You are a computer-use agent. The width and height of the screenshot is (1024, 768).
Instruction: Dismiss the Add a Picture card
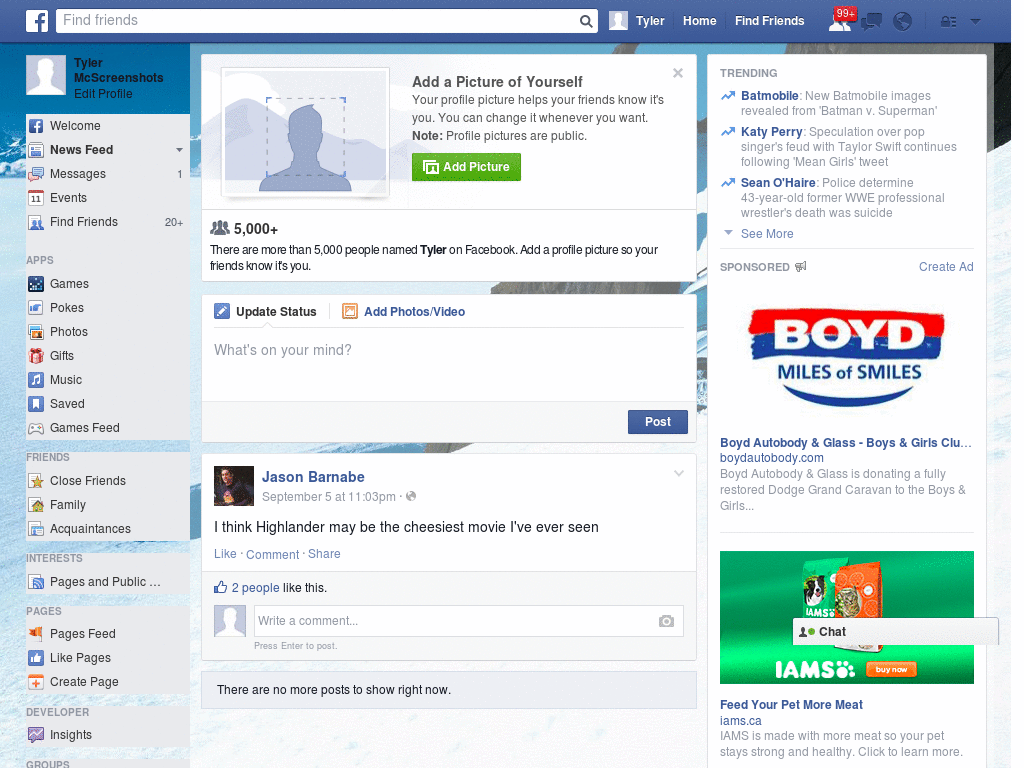tap(678, 73)
